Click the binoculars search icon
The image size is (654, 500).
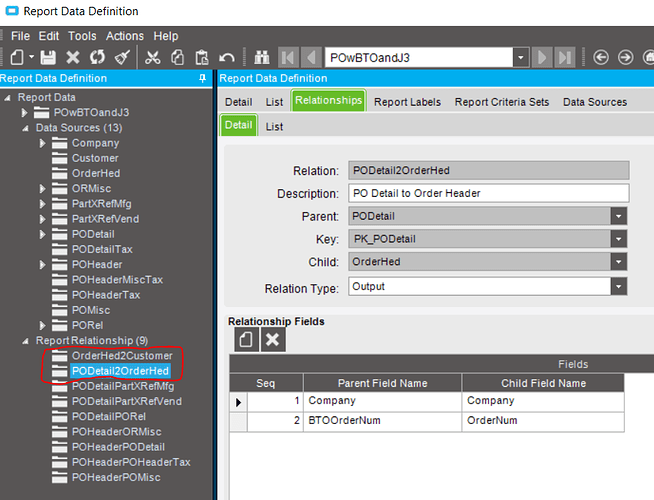[x=263, y=58]
